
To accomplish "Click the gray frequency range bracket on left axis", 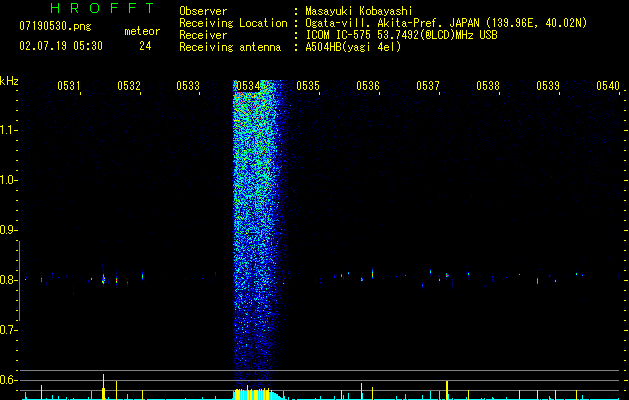I will pos(19,281).
